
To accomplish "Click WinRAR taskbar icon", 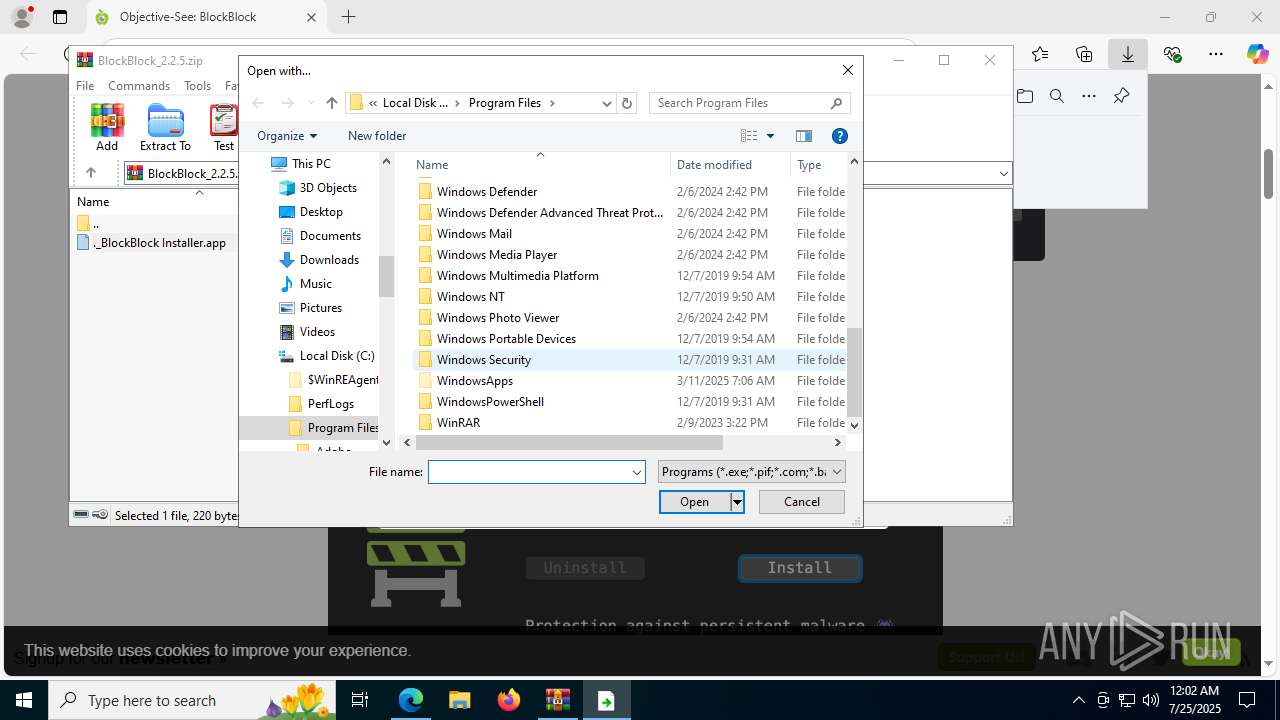I will tap(557, 700).
